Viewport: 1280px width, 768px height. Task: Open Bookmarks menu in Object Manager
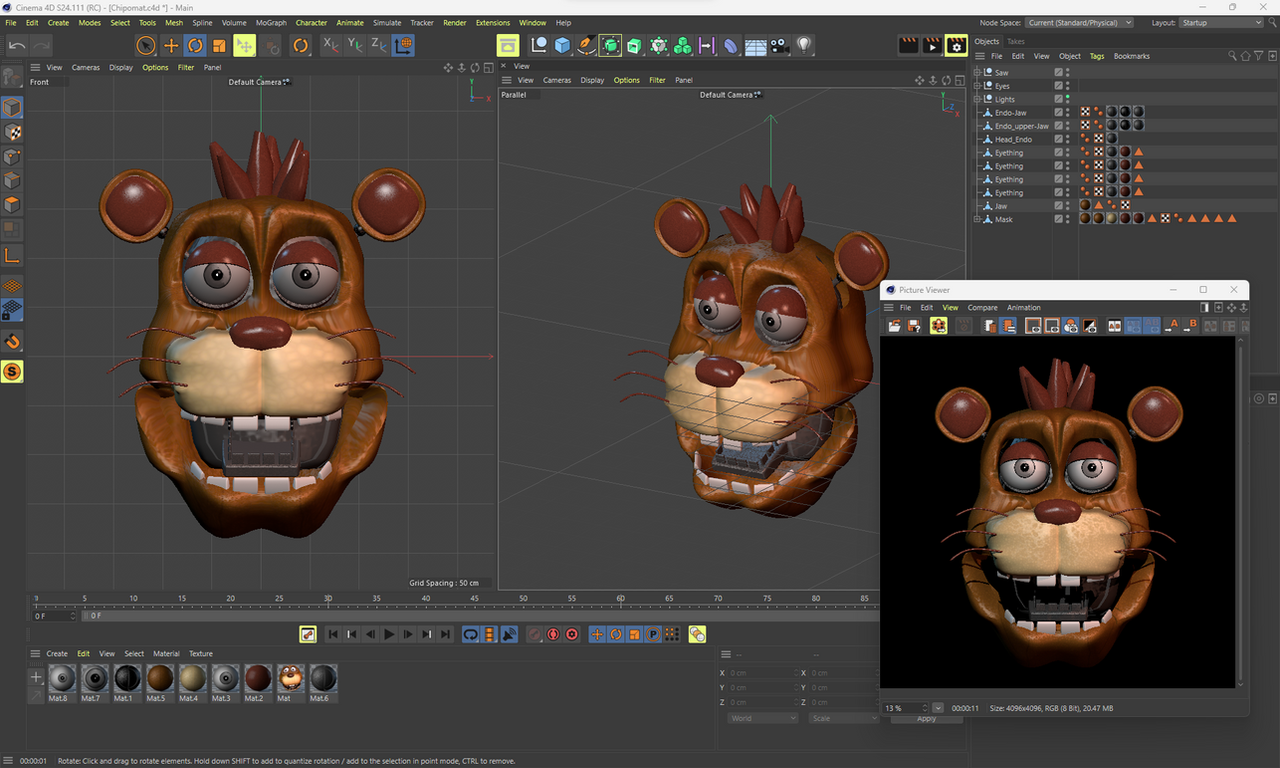pyautogui.click(x=1132, y=56)
